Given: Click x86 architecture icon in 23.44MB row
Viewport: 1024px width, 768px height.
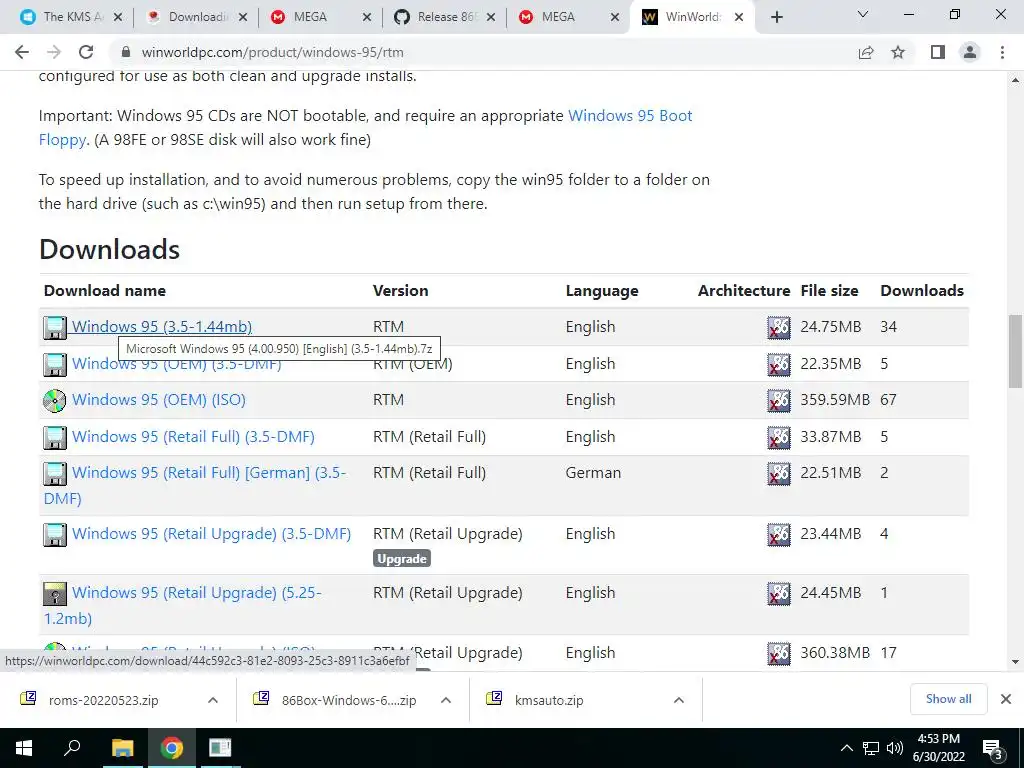Looking at the screenshot, I should click(x=778, y=534).
